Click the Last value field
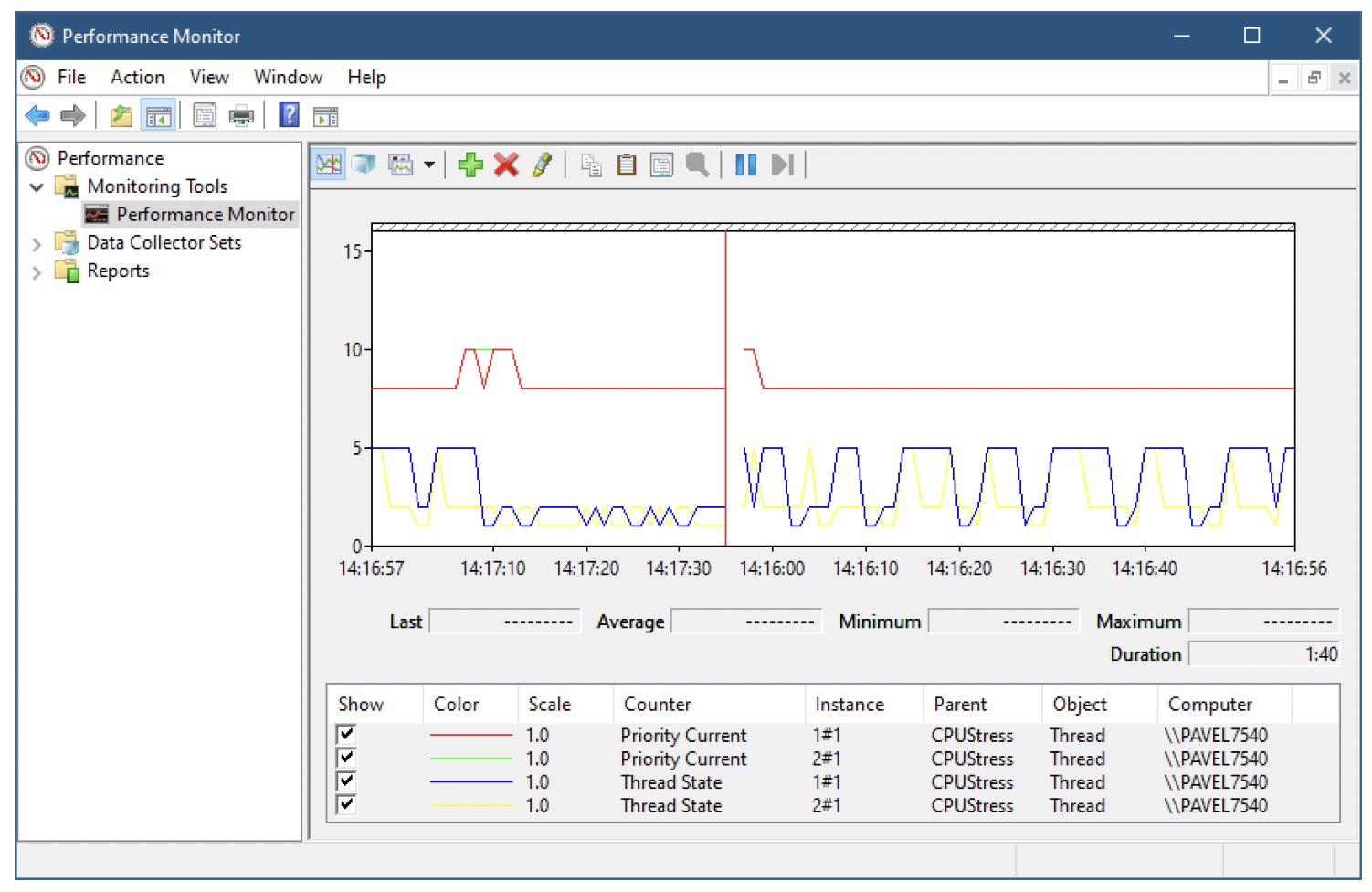The height and width of the screenshot is (892, 1372). (504, 621)
